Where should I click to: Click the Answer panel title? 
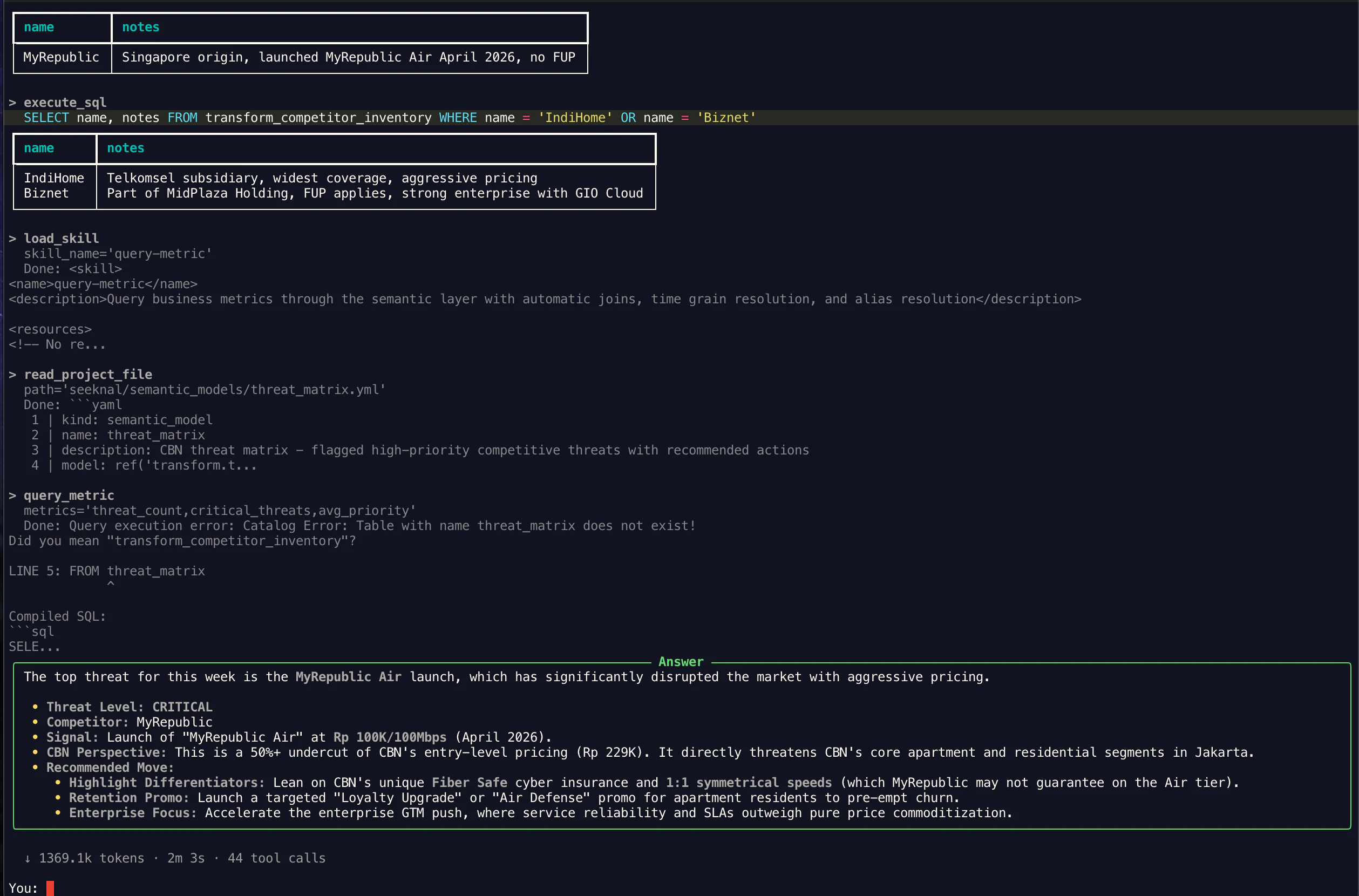pos(681,662)
